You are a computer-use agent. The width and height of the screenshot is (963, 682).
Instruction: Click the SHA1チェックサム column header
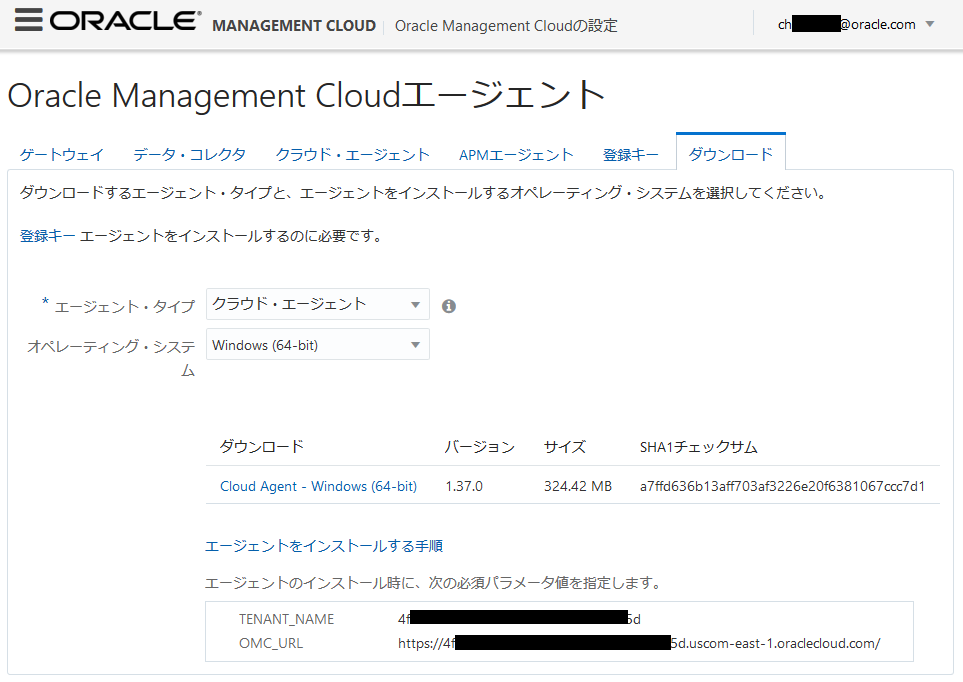click(698, 447)
